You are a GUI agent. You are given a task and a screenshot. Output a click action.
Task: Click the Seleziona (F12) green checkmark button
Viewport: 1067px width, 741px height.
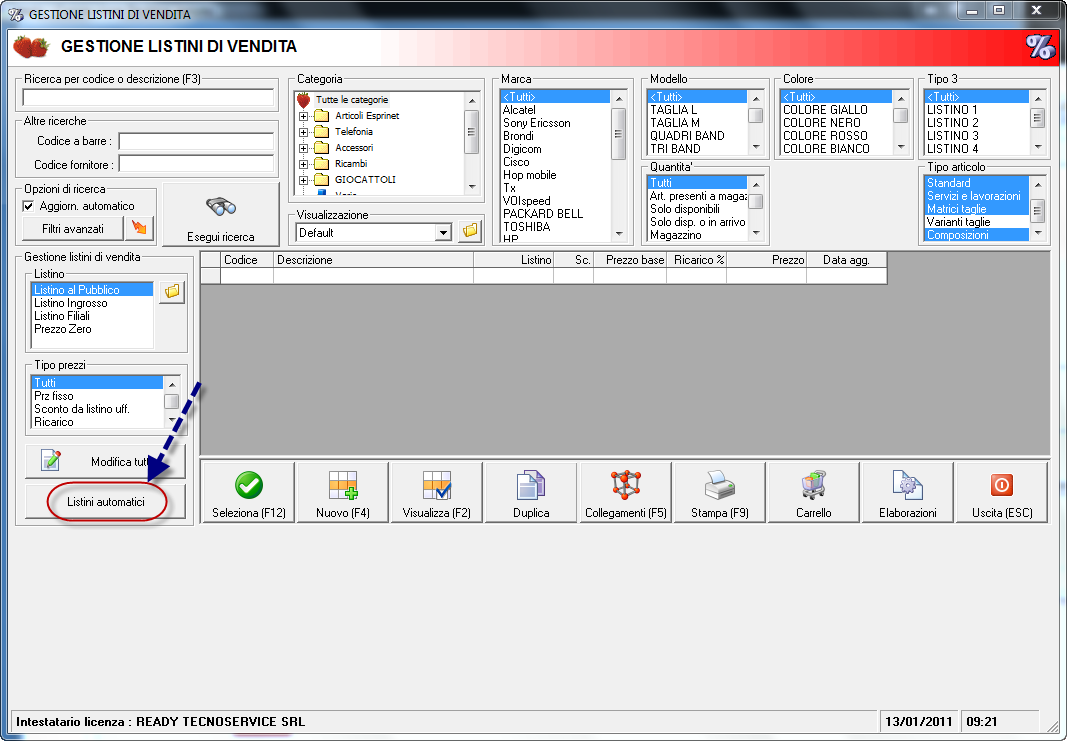click(x=248, y=493)
